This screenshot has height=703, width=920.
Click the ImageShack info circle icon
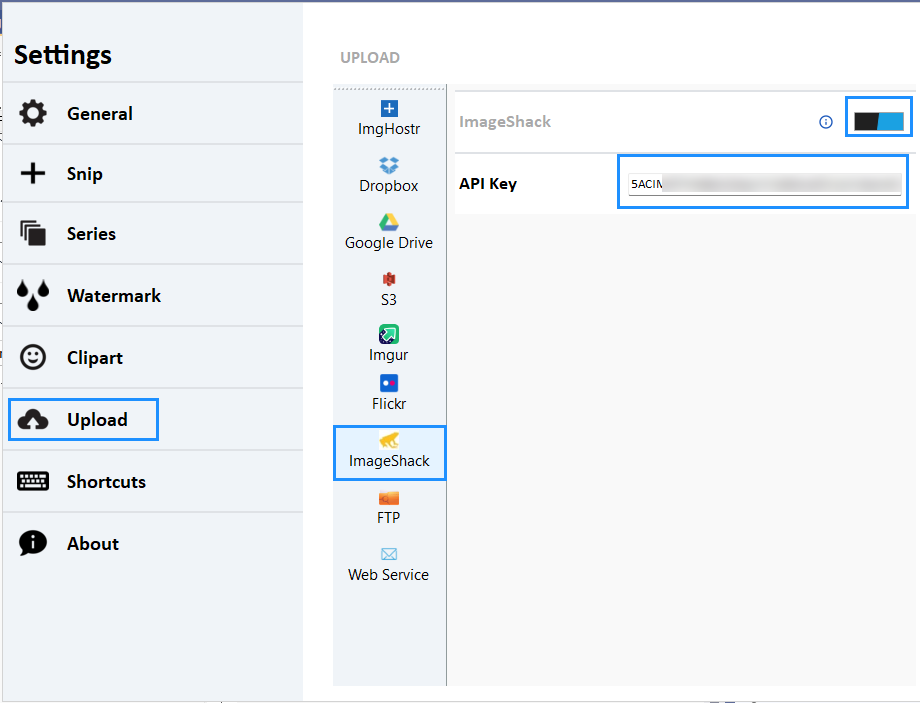[x=826, y=122]
